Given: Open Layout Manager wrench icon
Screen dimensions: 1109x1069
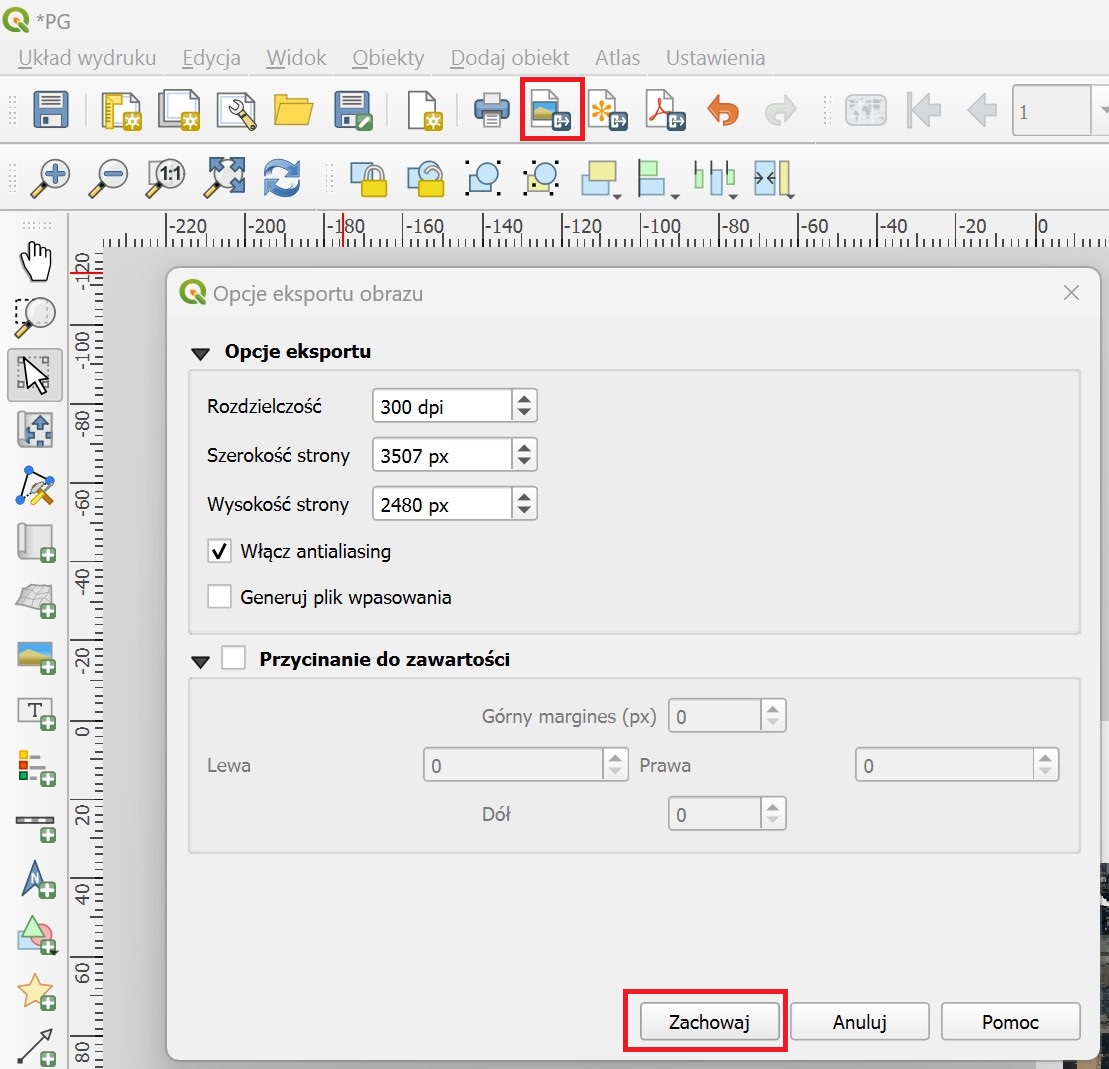Looking at the screenshot, I should click(x=236, y=110).
